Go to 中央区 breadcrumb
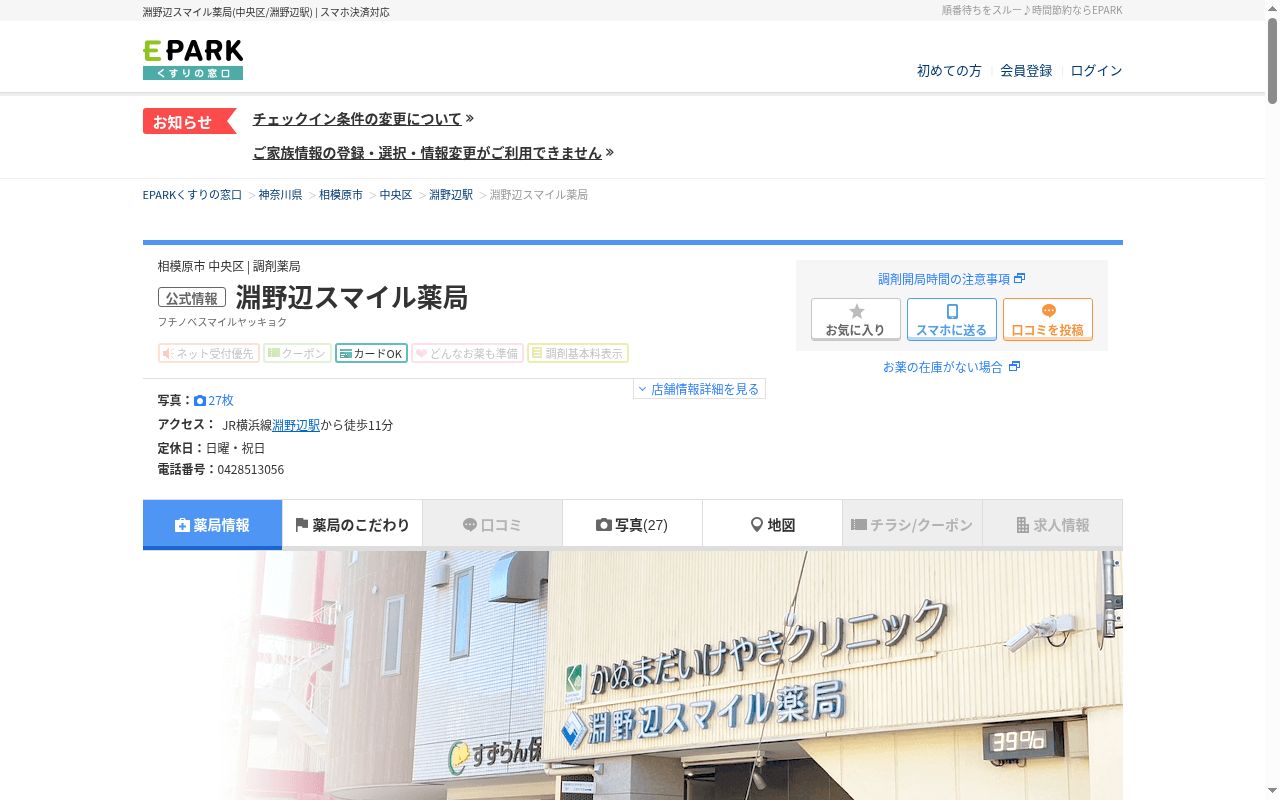 click(396, 195)
